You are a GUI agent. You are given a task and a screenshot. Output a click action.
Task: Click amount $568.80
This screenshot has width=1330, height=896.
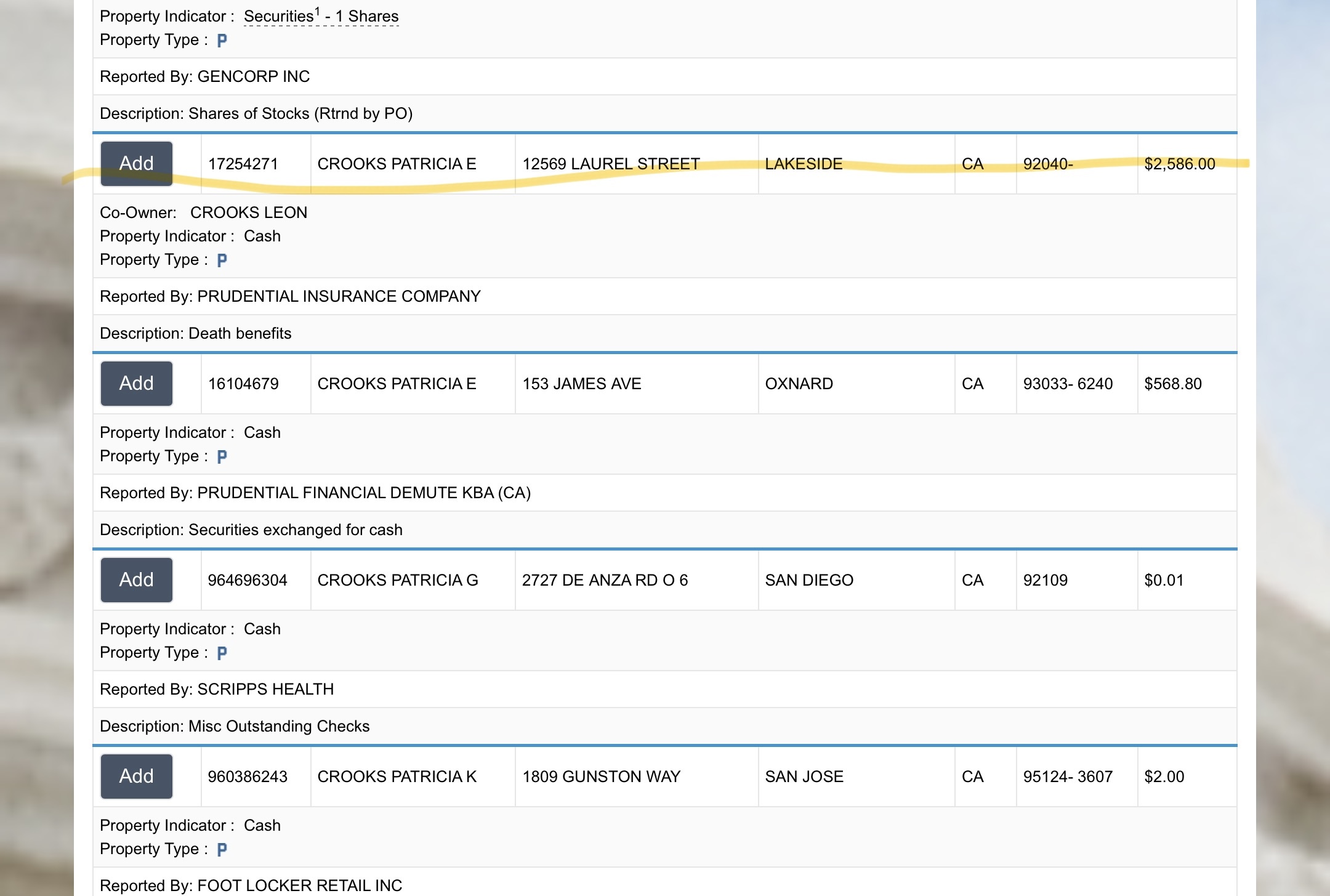click(1173, 384)
